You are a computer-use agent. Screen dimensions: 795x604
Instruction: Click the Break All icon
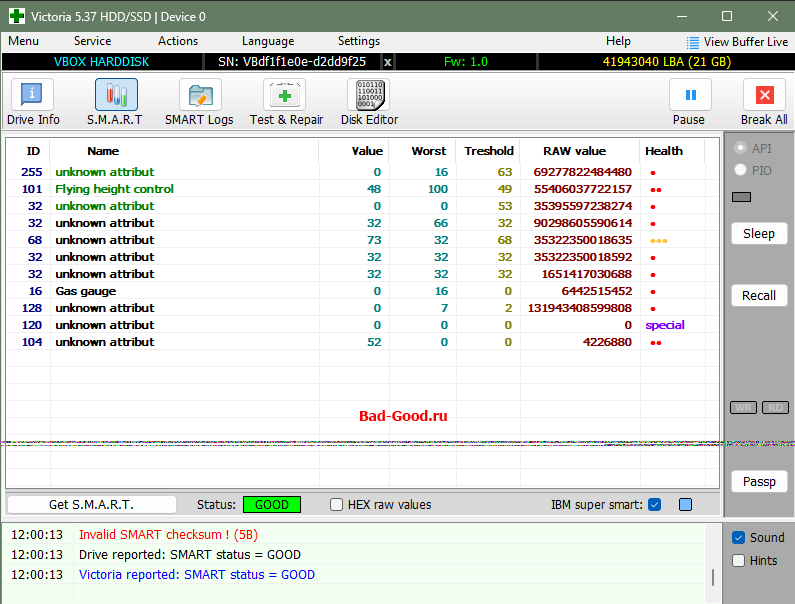[764, 96]
